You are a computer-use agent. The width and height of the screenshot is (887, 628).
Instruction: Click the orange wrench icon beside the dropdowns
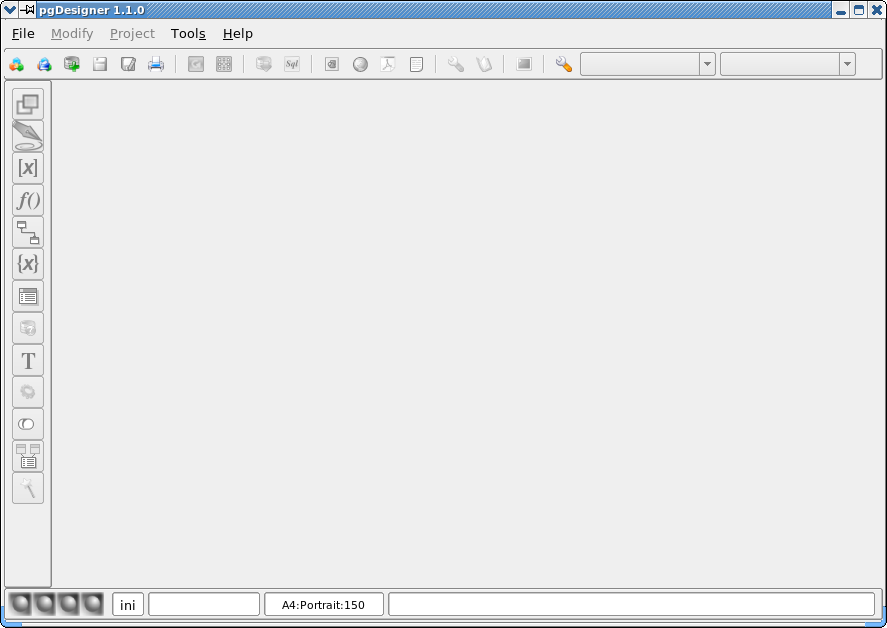pyautogui.click(x=564, y=64)
